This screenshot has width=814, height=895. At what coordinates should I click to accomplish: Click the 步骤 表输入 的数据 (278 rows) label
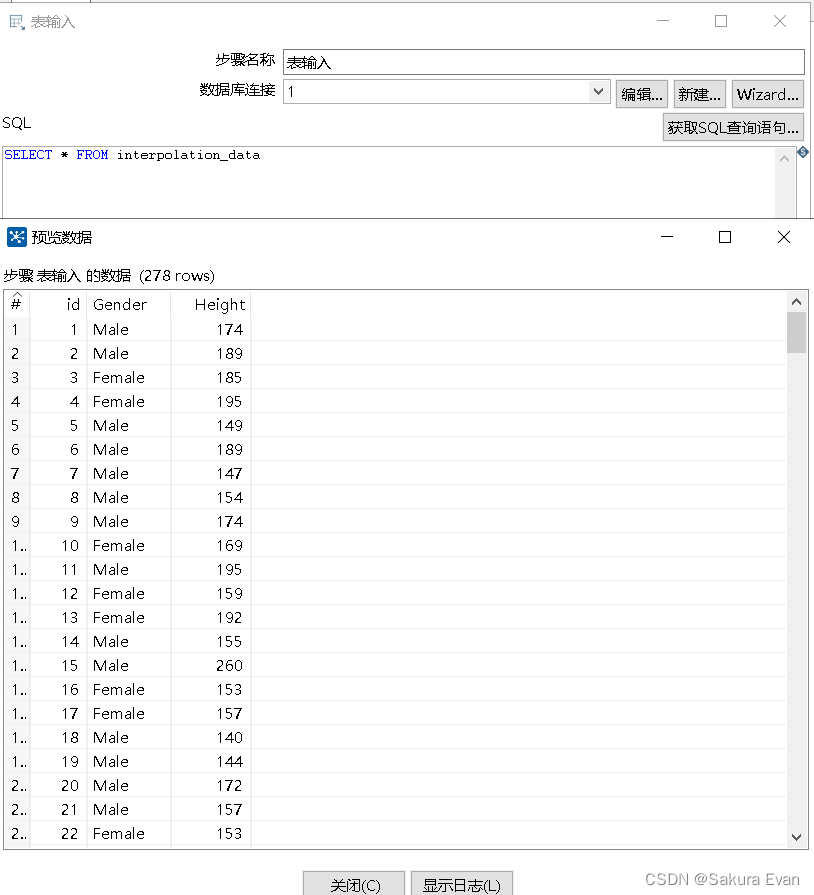[109, 276]
